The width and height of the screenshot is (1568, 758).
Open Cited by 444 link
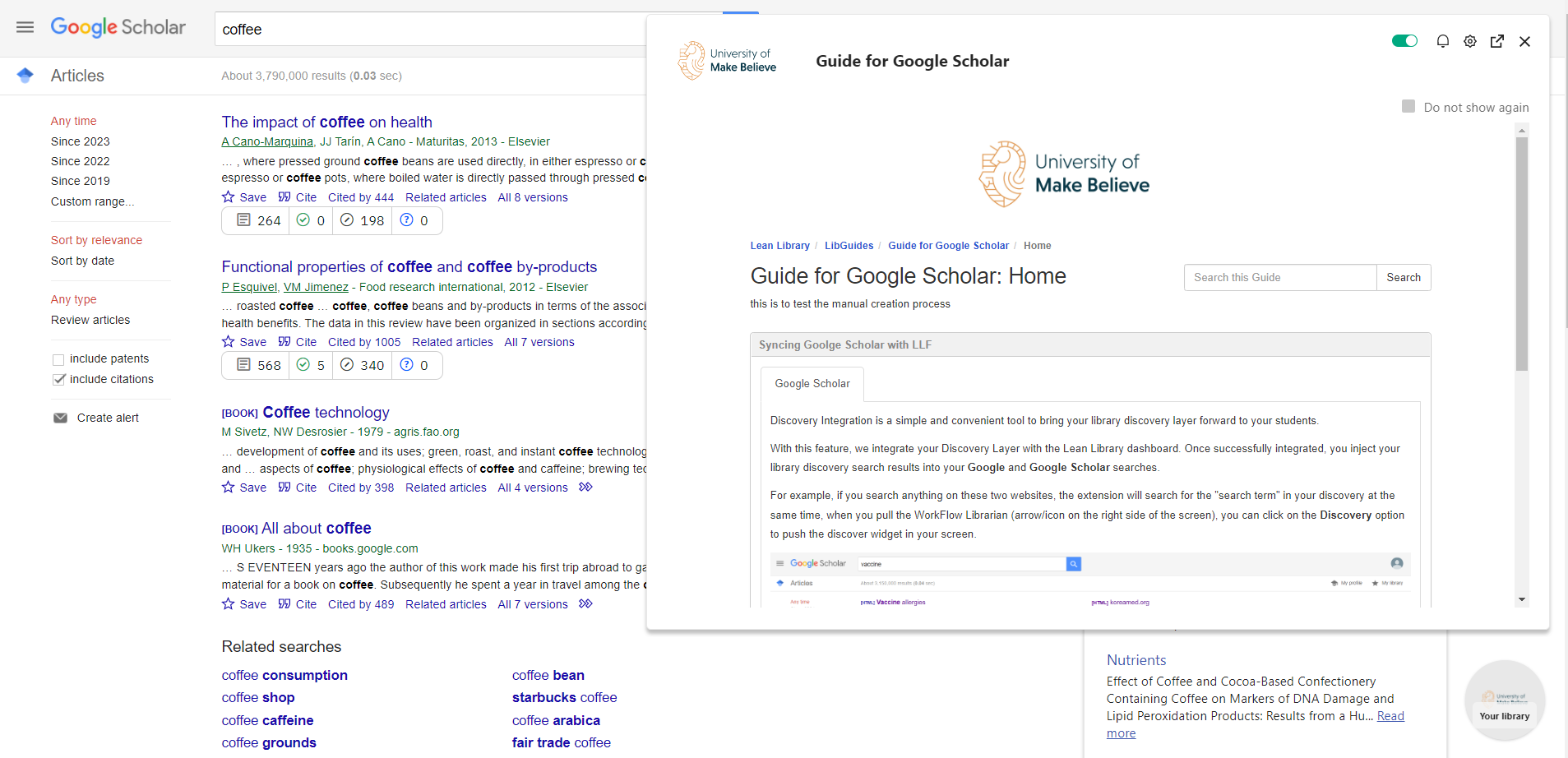click(x=361, y=197)
